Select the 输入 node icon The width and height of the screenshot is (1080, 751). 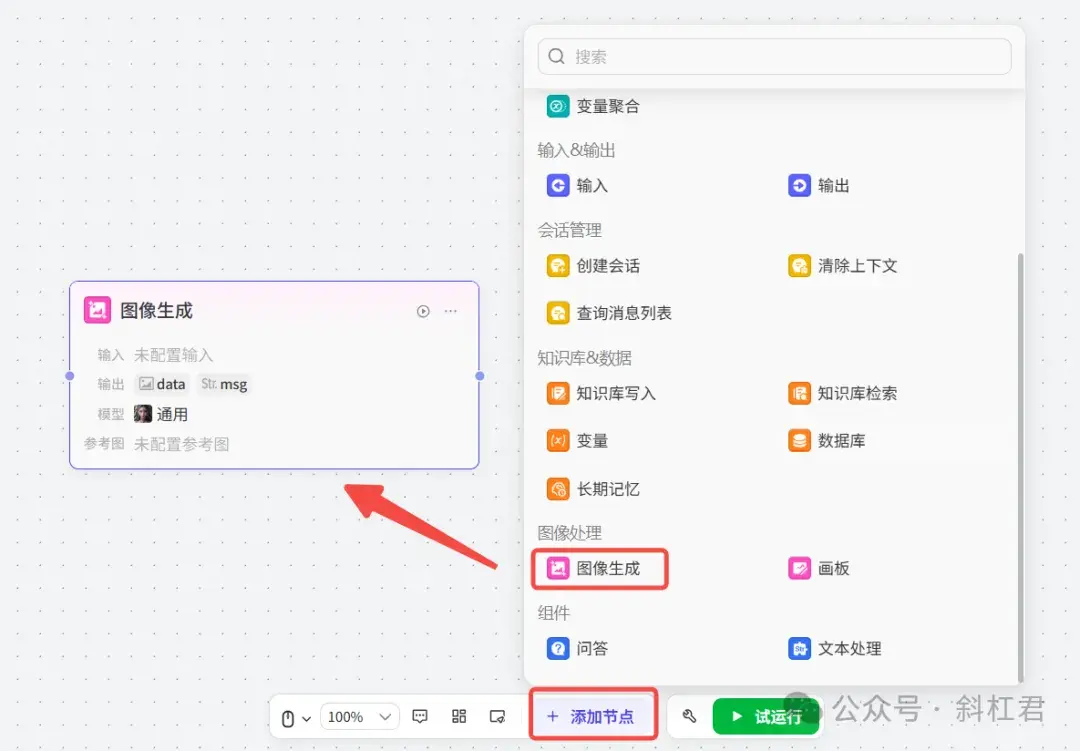(558, 185)
